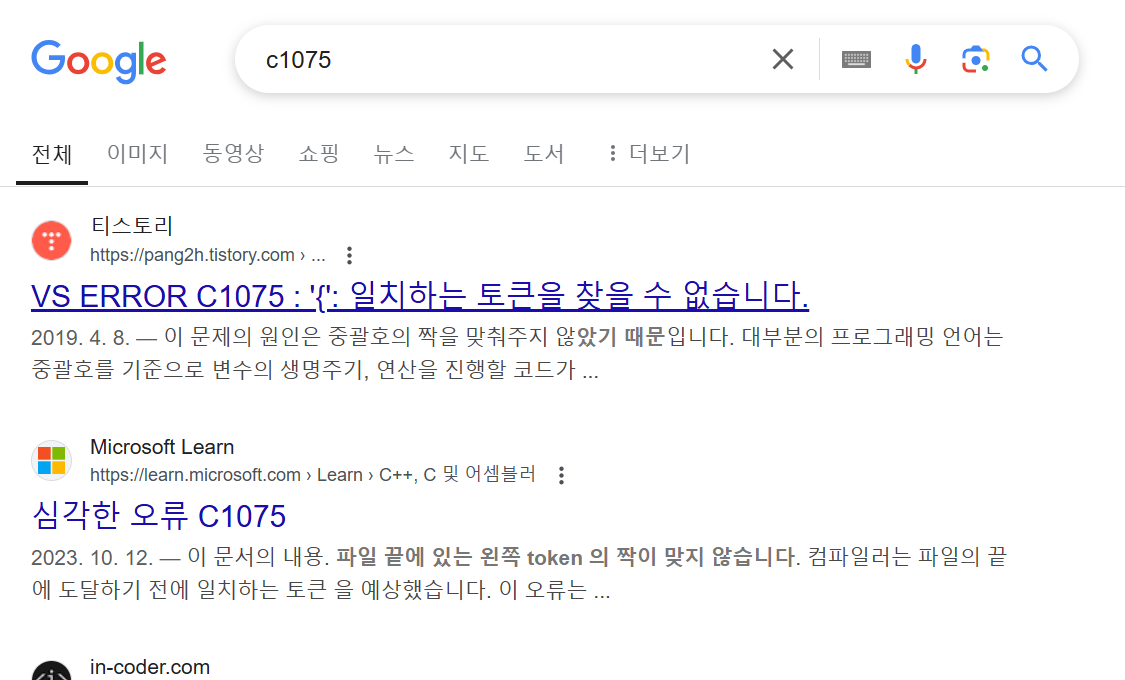The image size is (1125, 680).
Task: Expand the 더보기 menu
Action: coord(649,154)
